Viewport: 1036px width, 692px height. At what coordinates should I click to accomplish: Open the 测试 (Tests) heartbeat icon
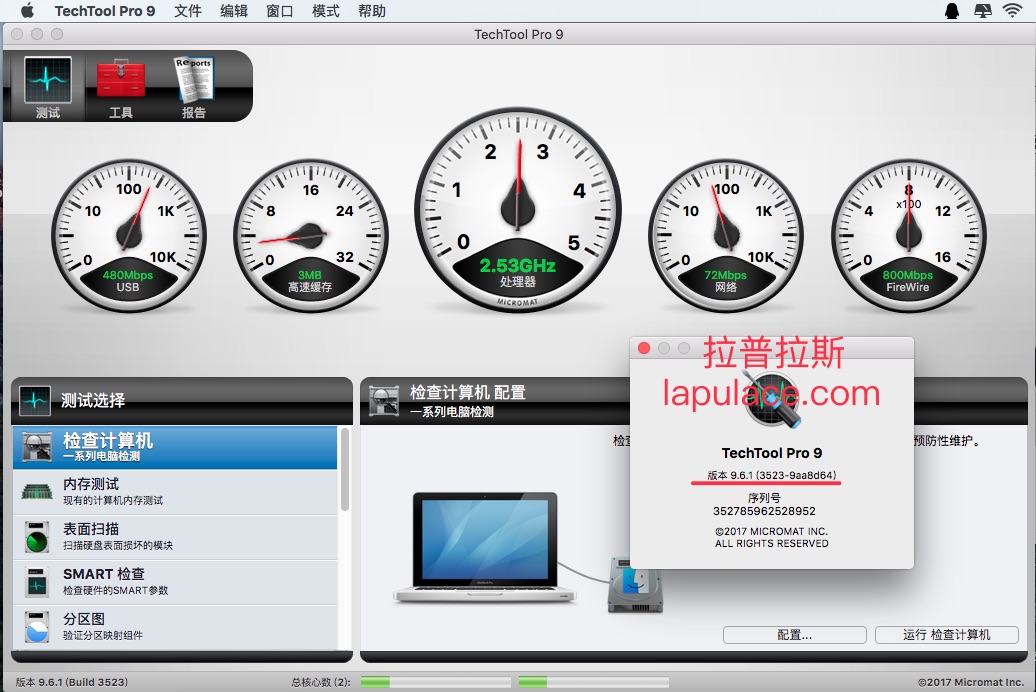tap(48, 80)
